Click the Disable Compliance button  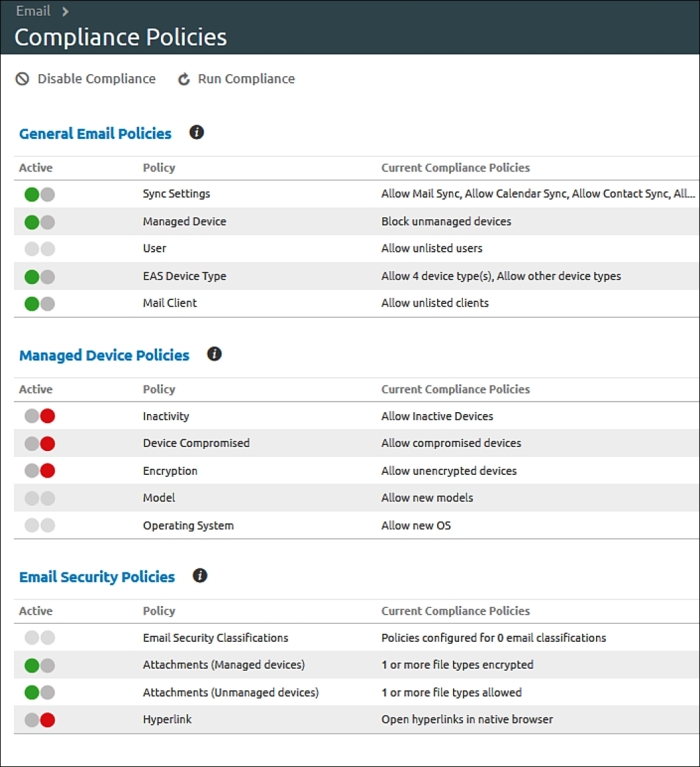click(86, 79)
